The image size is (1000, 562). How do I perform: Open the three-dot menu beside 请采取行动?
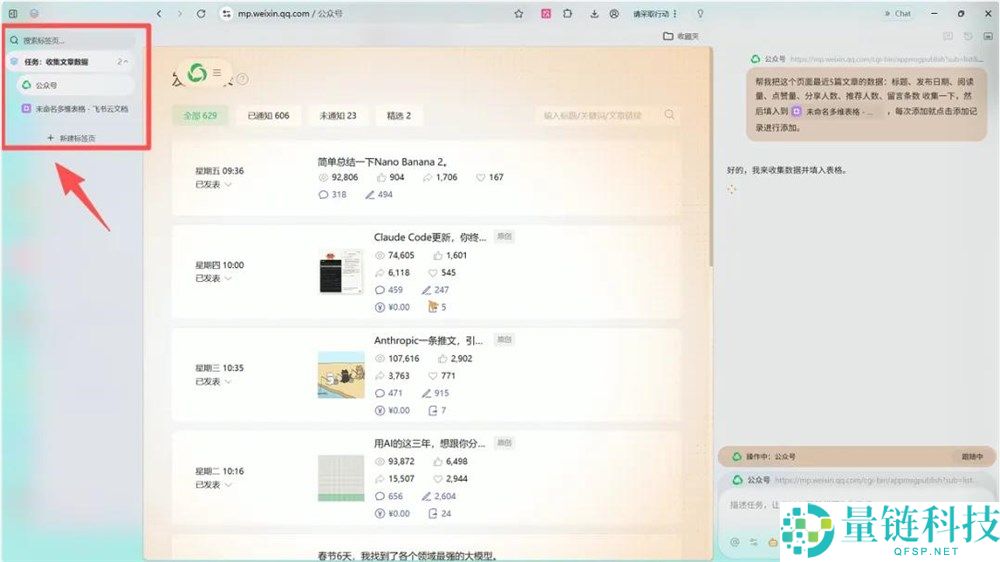coord(675,13)
